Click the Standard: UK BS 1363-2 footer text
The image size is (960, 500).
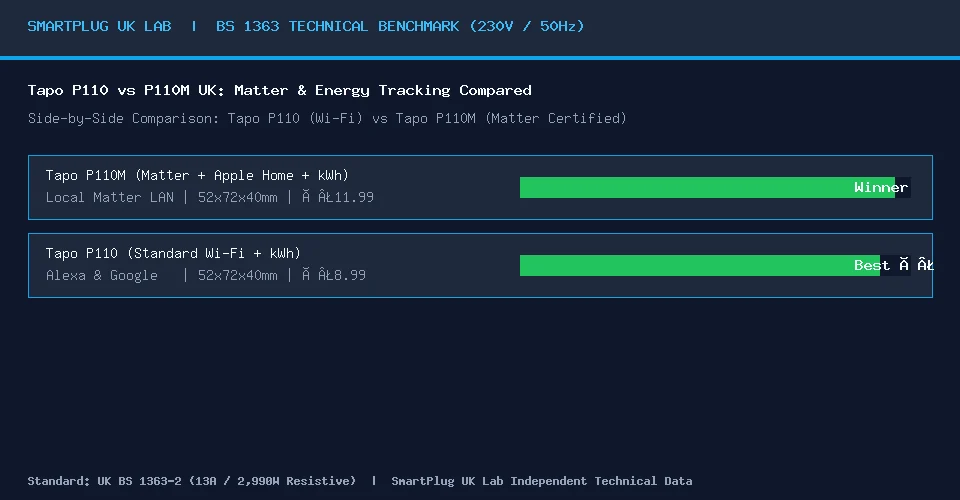click(x=192, y=481)
